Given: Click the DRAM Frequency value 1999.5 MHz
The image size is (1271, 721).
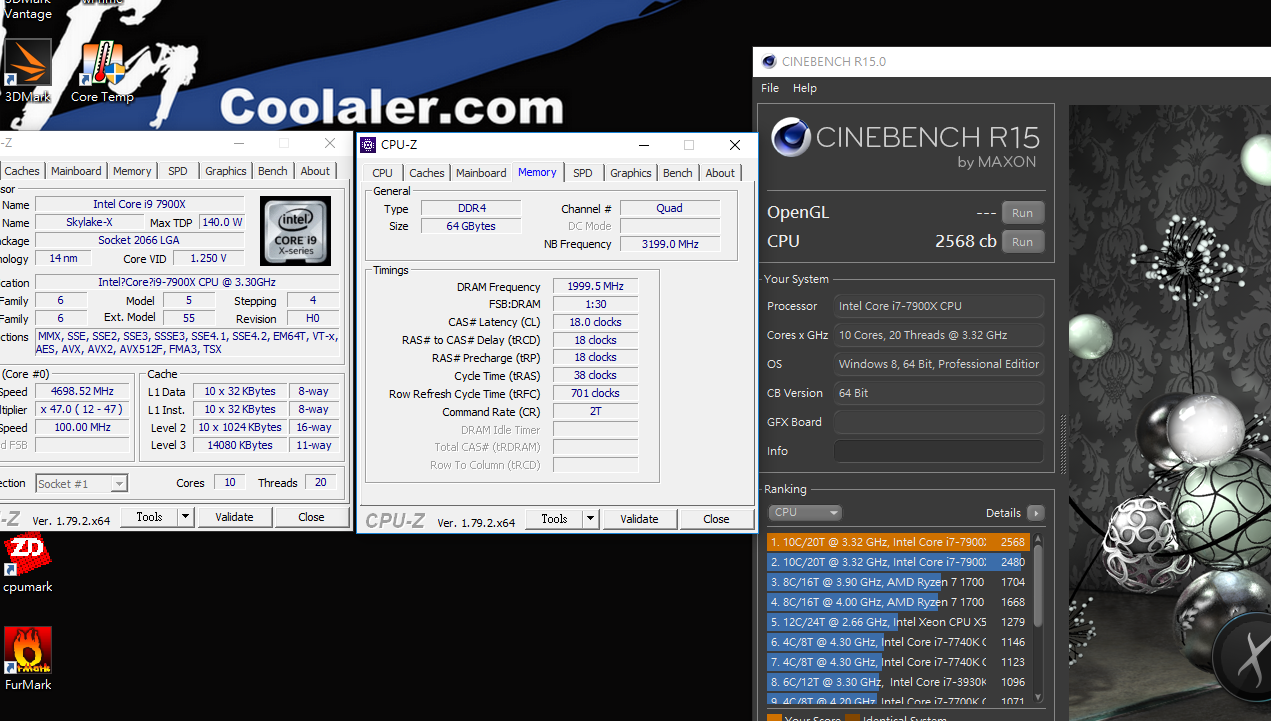Looking at the screenshot, I should (x=595, y=287).
